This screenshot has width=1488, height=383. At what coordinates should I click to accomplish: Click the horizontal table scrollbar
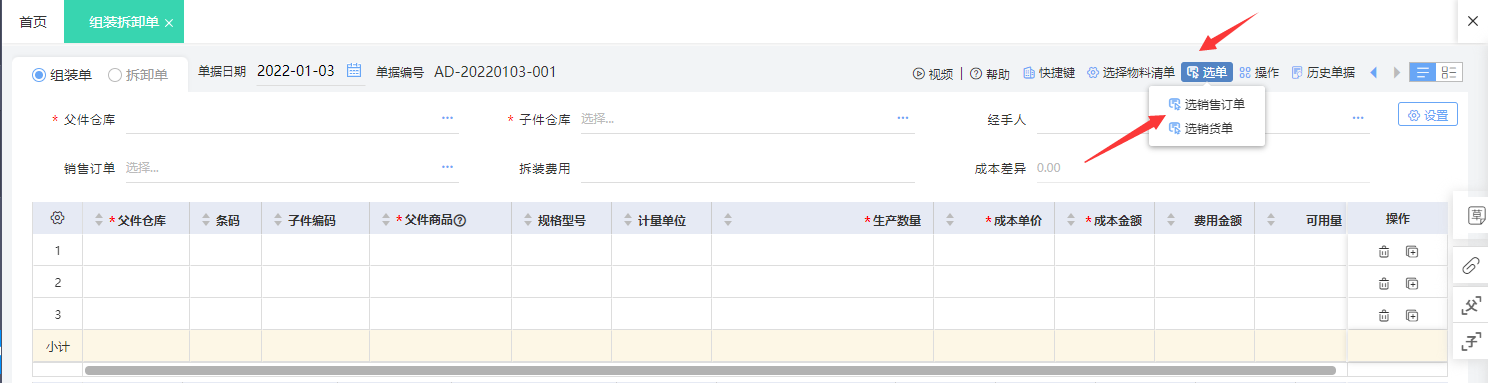(x=710, y=371)
